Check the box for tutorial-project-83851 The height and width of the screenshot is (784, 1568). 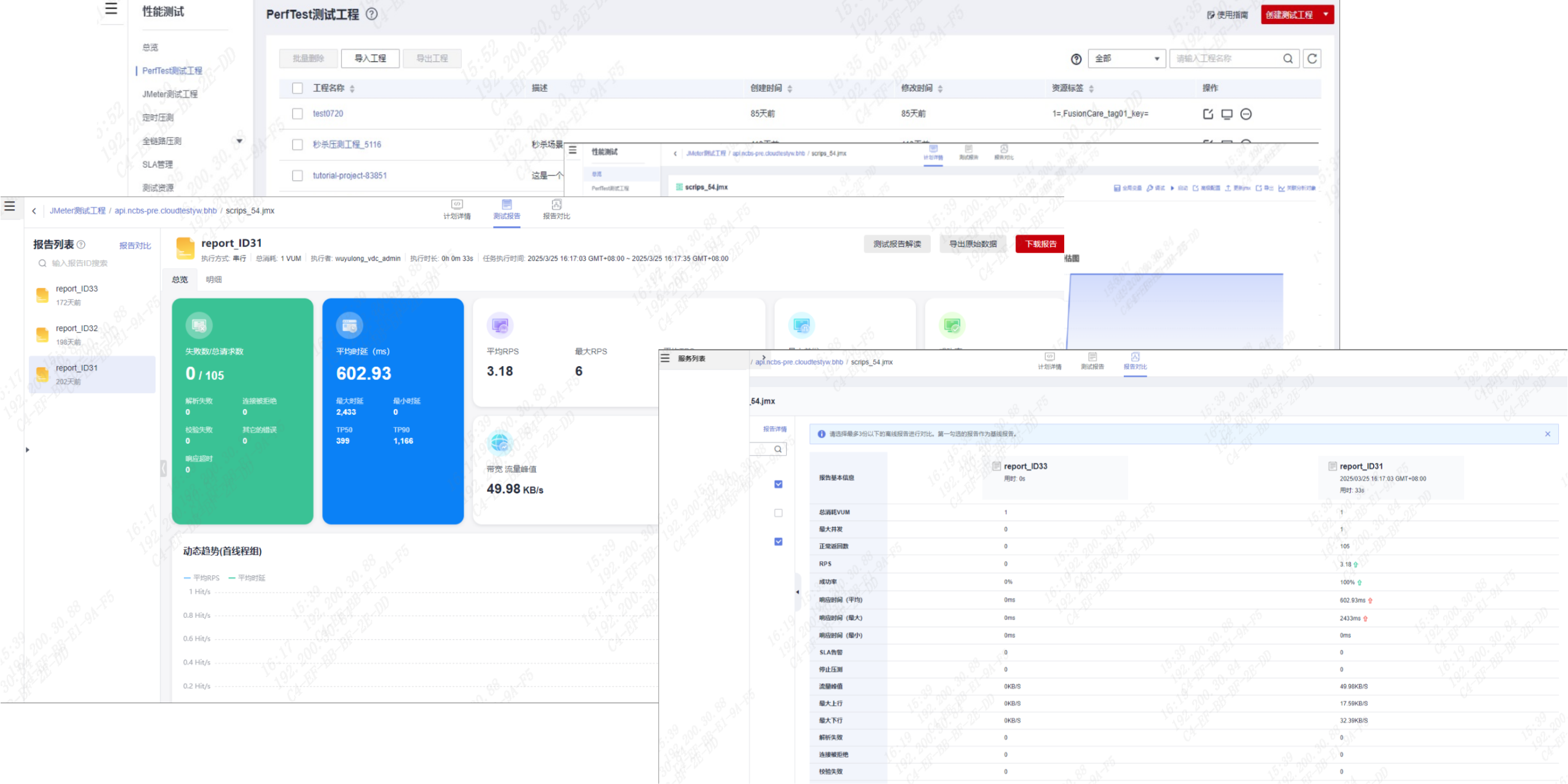coord(297,176)
